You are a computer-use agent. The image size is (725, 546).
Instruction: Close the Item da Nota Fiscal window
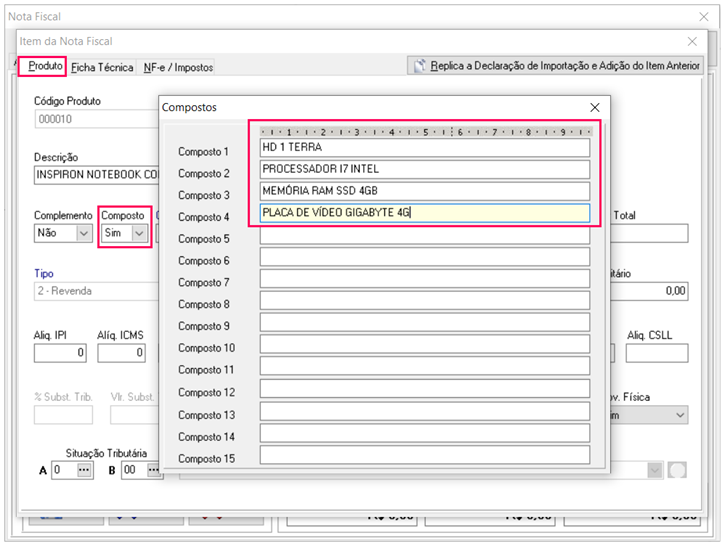pyautogui.click(x=692, y=41)
